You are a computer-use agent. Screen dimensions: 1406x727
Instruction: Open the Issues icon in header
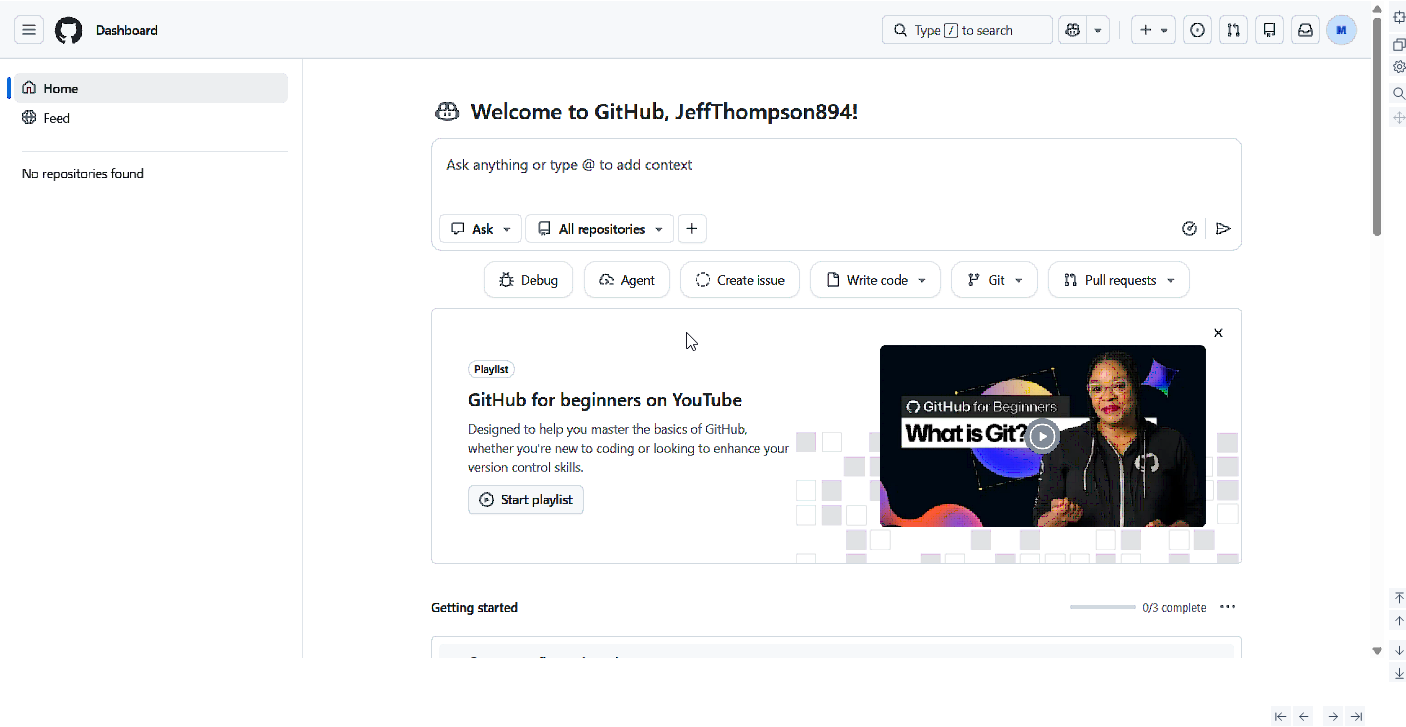tap(1197, 30)
